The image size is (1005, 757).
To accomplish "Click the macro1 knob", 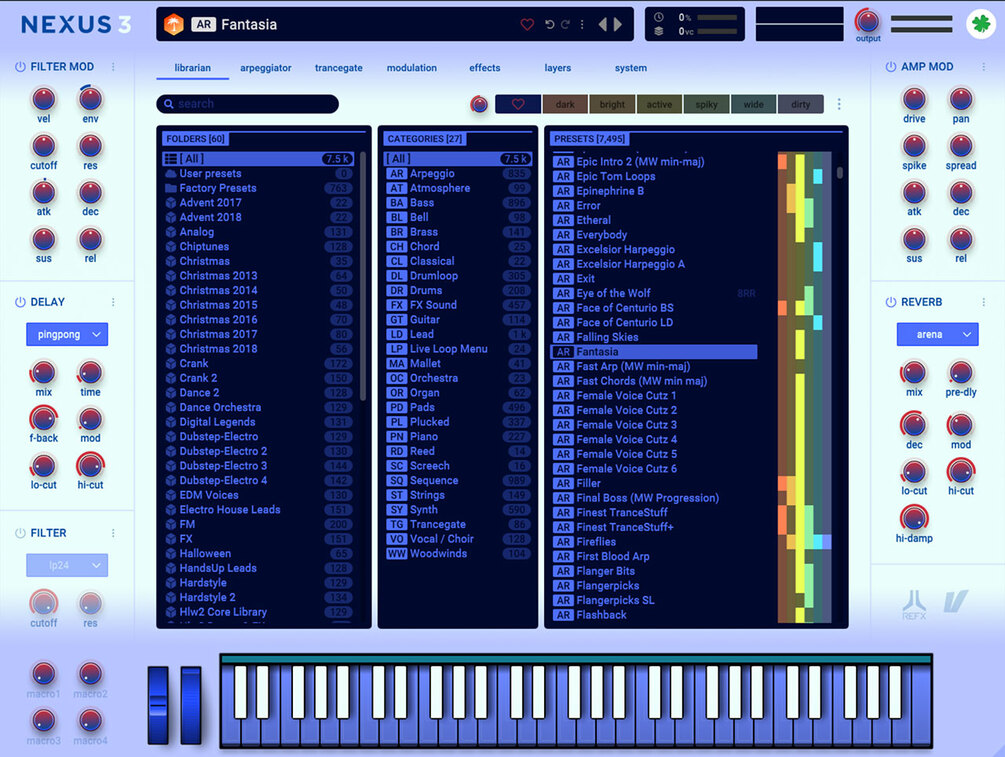I will tap(44, 674).
